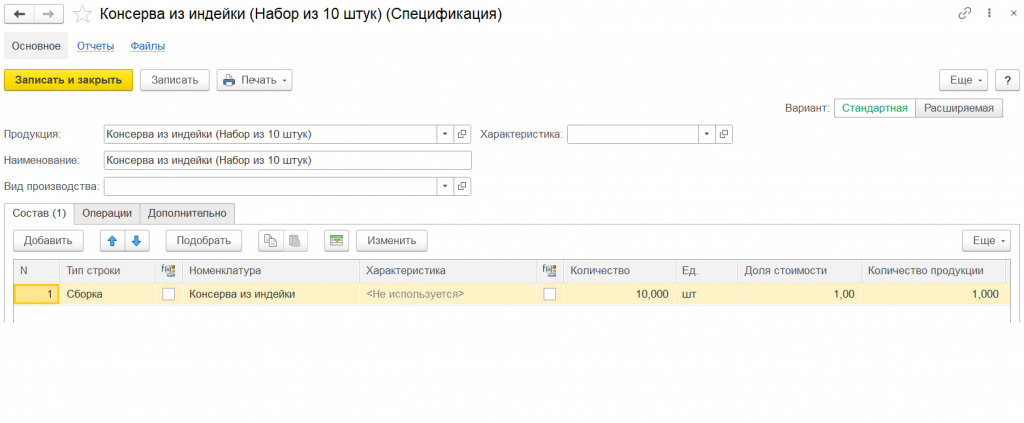Viewport: 1024px width, 423px height.
Task: Click row number 1 cell
Action: [x=37, y=294]
